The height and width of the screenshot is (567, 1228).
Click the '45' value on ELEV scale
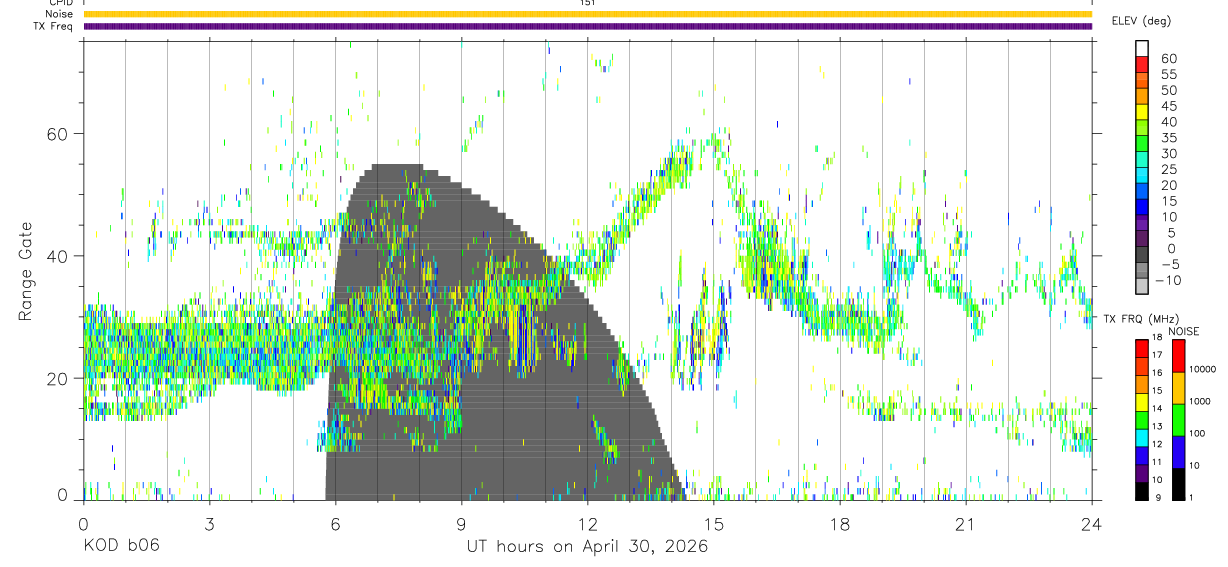coord(1168,106)
